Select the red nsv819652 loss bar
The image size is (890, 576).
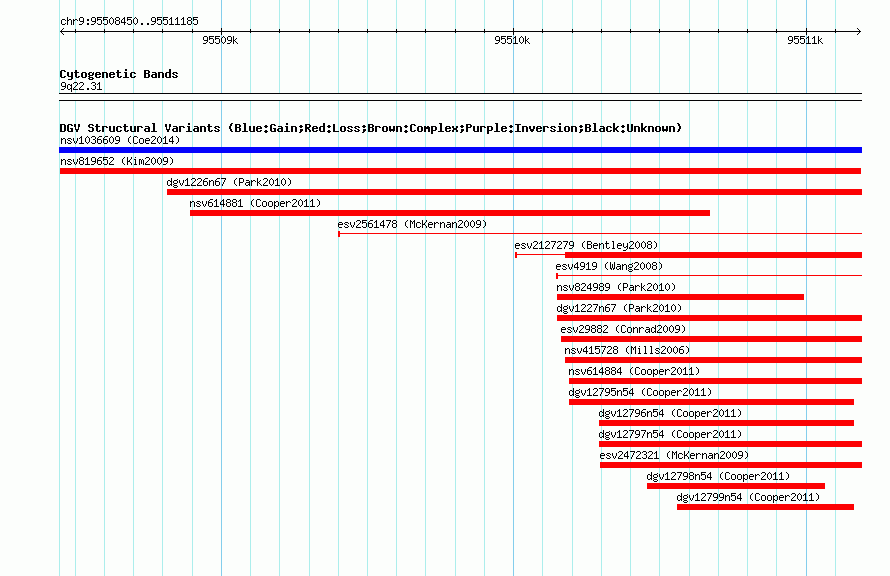[x=460, y=171]
